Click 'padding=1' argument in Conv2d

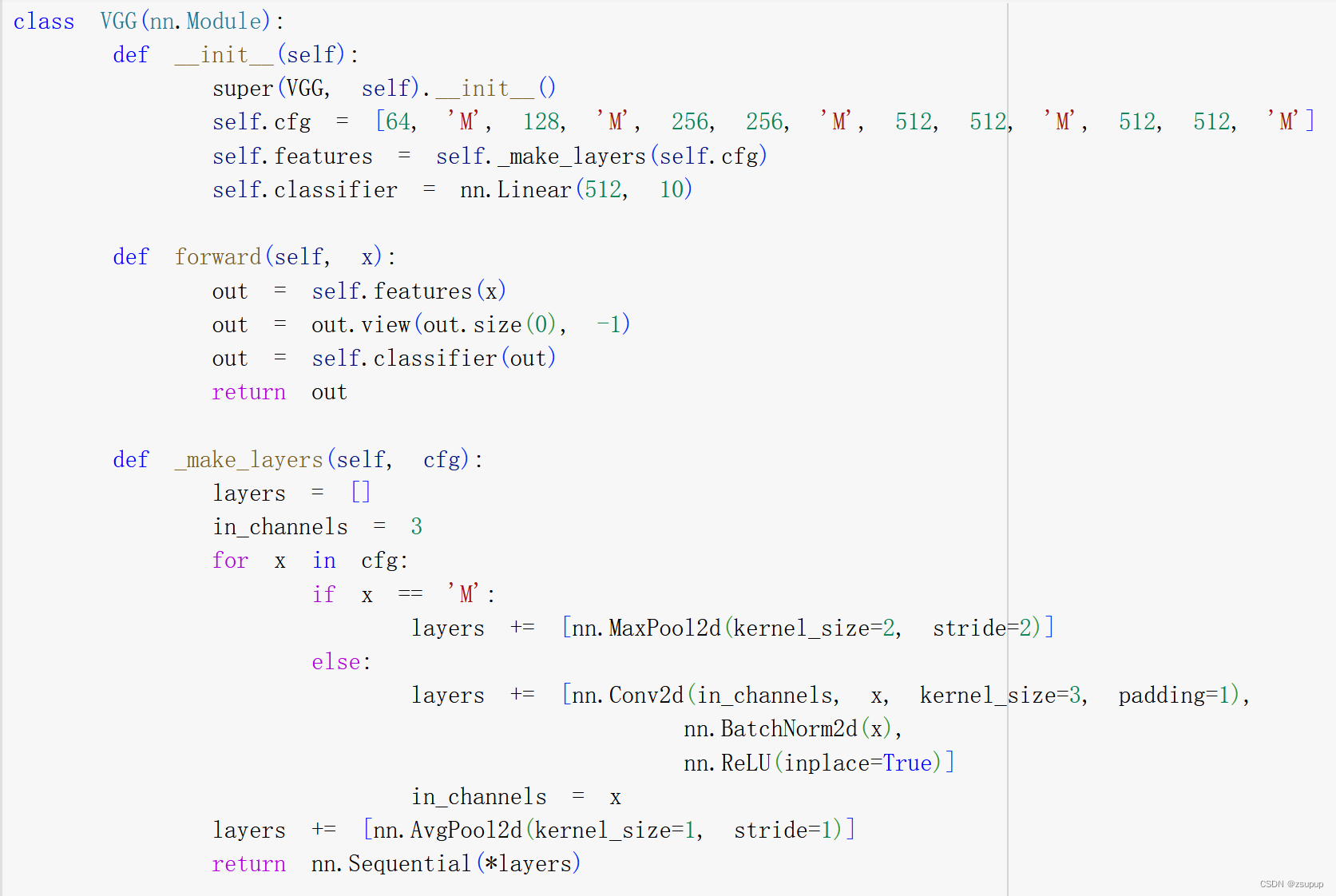[x=1174, y=696]
